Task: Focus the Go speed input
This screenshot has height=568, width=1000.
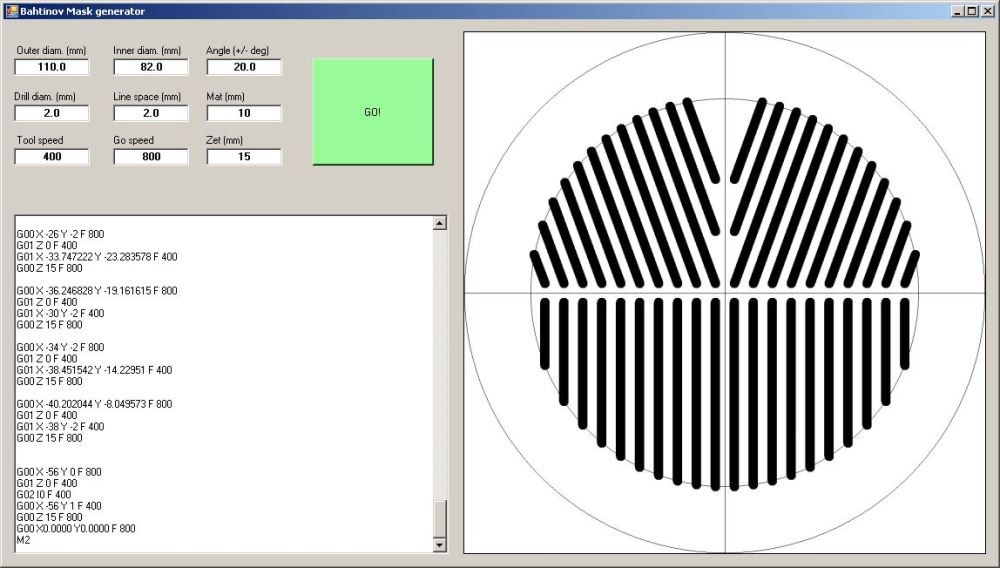Action: coord(151,157)
